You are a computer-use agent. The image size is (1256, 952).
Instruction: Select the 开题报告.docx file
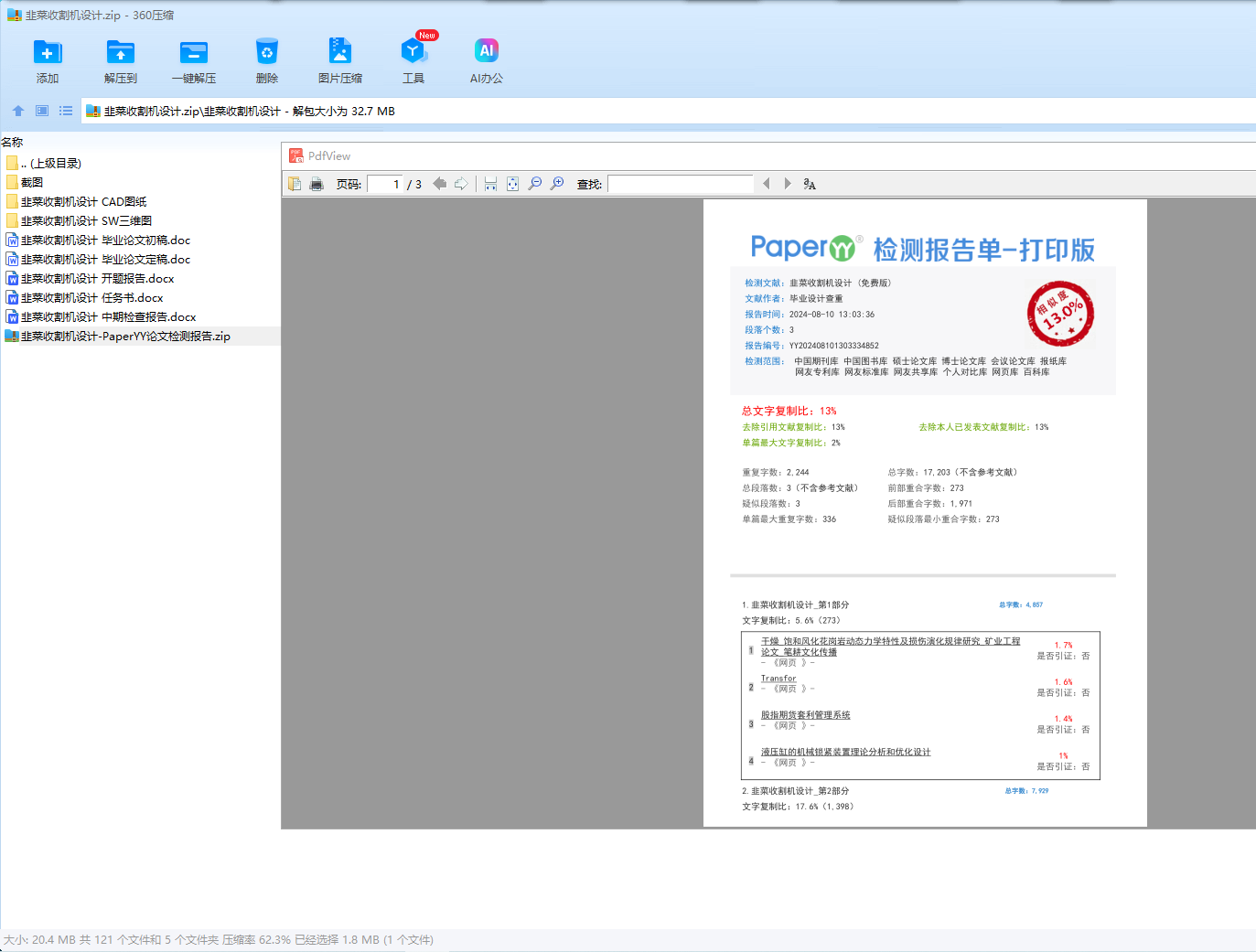[90, 278]
